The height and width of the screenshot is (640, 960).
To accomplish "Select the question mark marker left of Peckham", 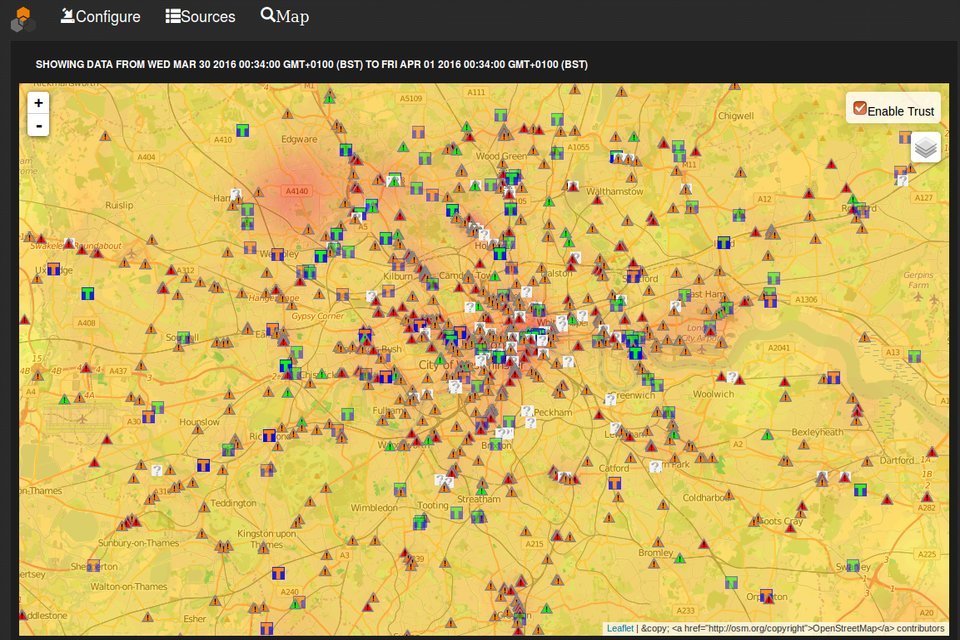I will (527, 411).
